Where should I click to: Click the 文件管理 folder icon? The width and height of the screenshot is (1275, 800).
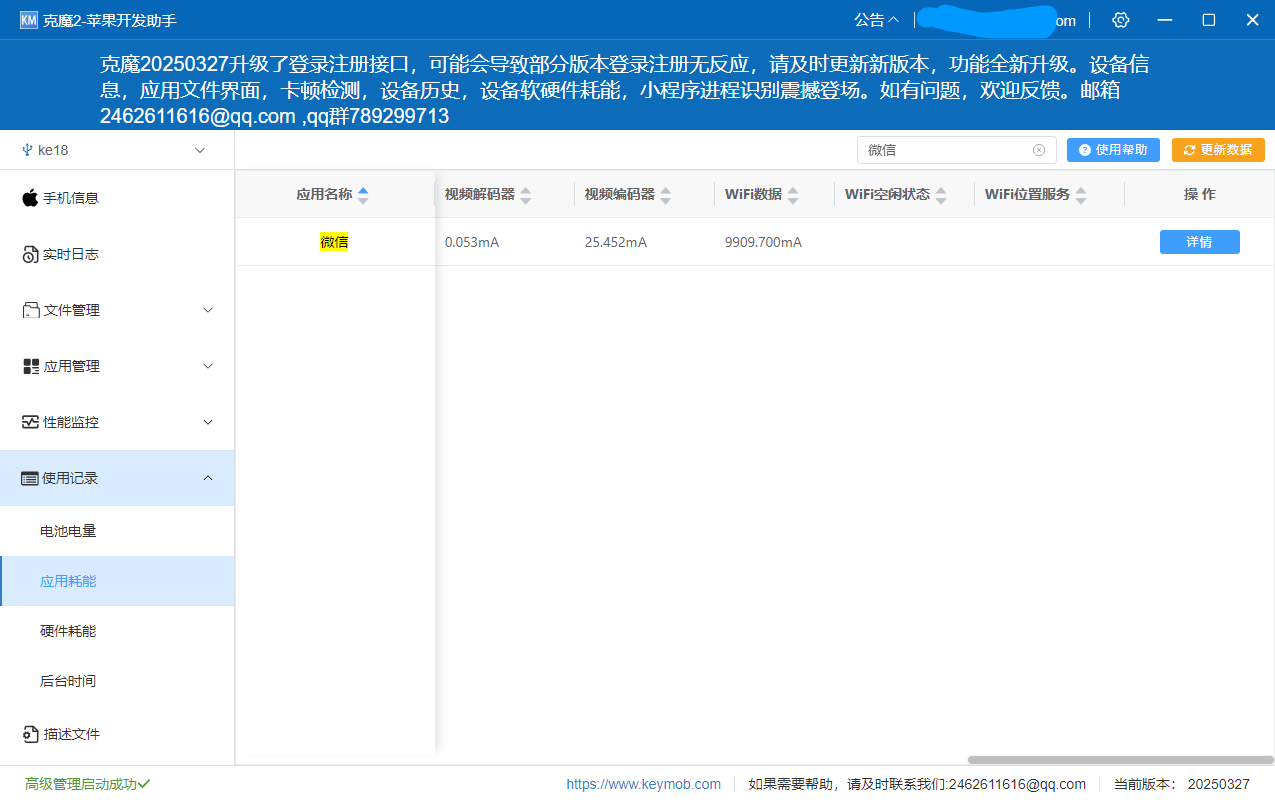coord(30,310)
